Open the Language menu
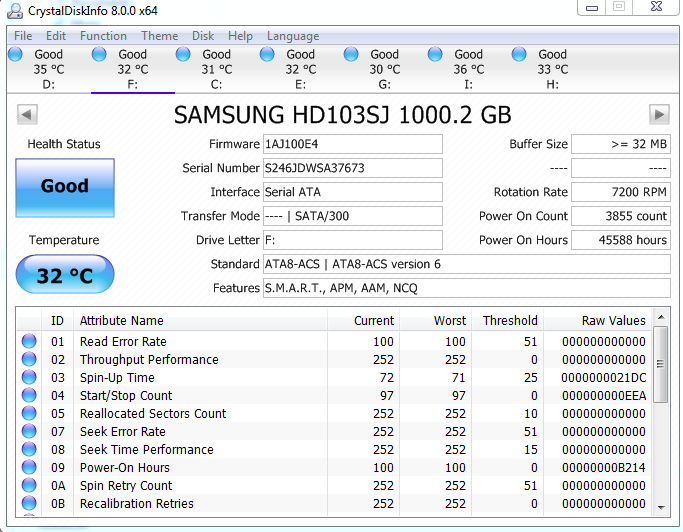The image size is (683, 532). 292,35
